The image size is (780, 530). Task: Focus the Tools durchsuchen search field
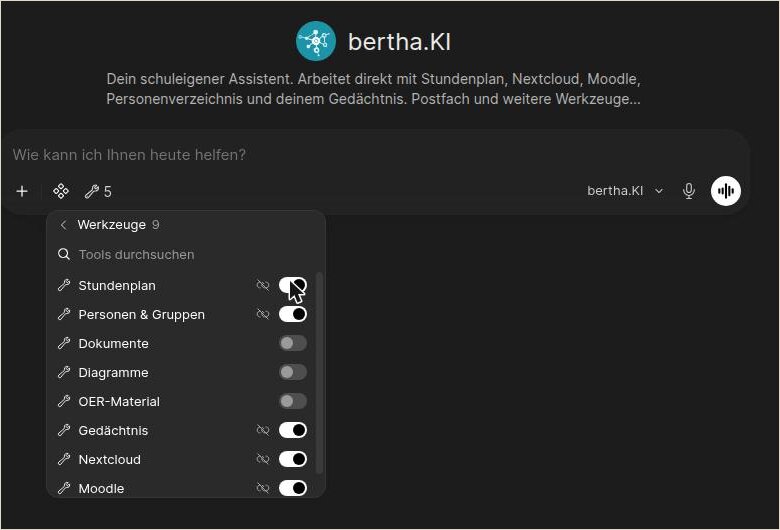(x=187, y=254)
